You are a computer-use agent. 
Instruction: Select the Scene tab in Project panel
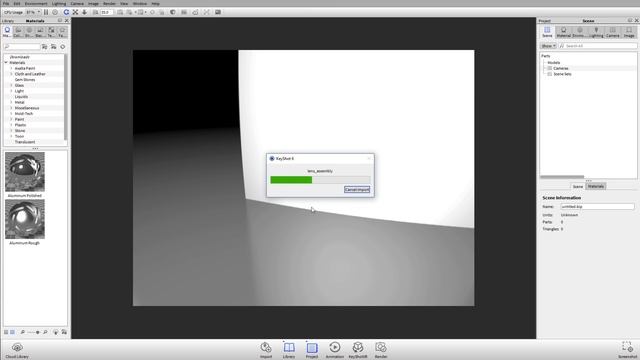pyautogui.click(x=547, y=32)
